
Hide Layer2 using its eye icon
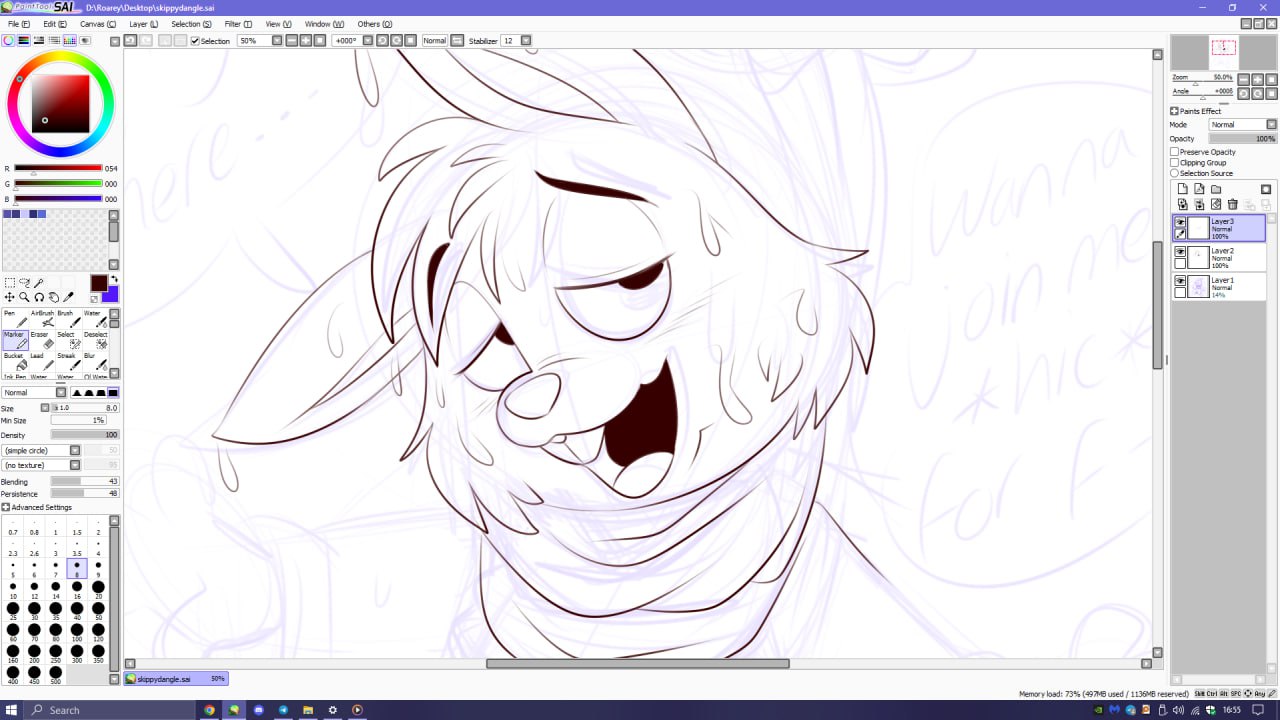1180,252
